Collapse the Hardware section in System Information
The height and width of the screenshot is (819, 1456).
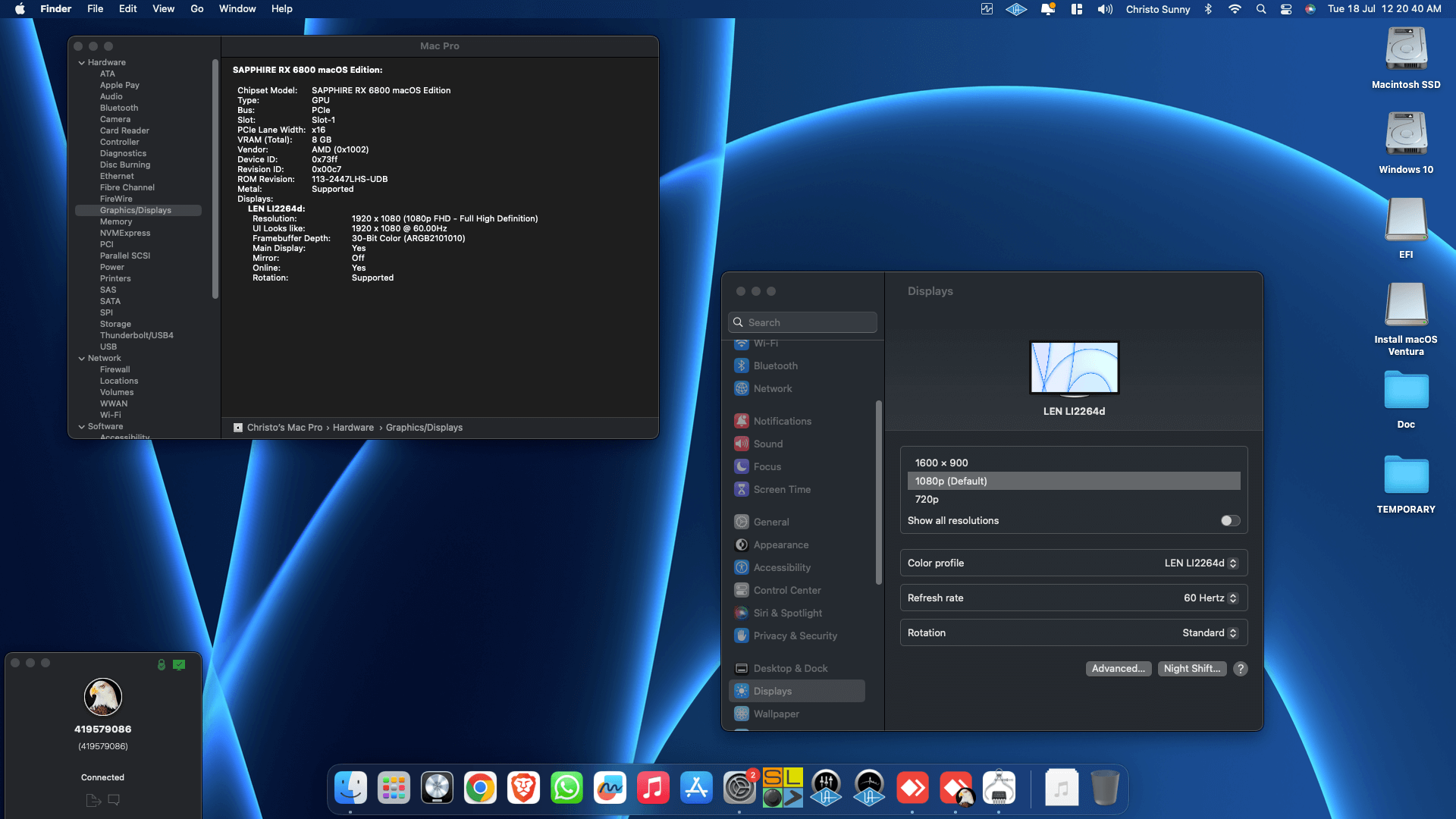[81, 63]
